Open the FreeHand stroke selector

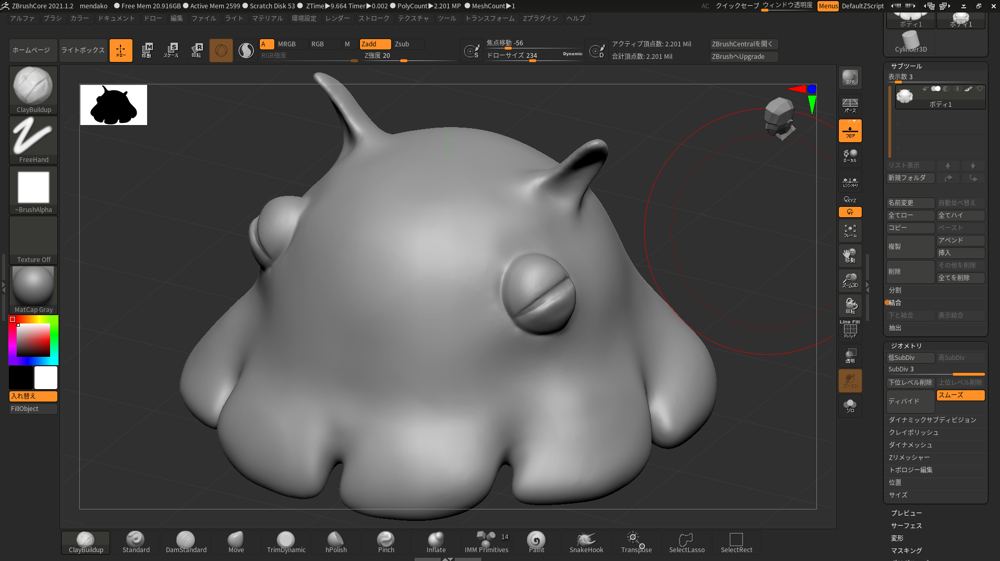pyautogui.click(x=33, y=140)
